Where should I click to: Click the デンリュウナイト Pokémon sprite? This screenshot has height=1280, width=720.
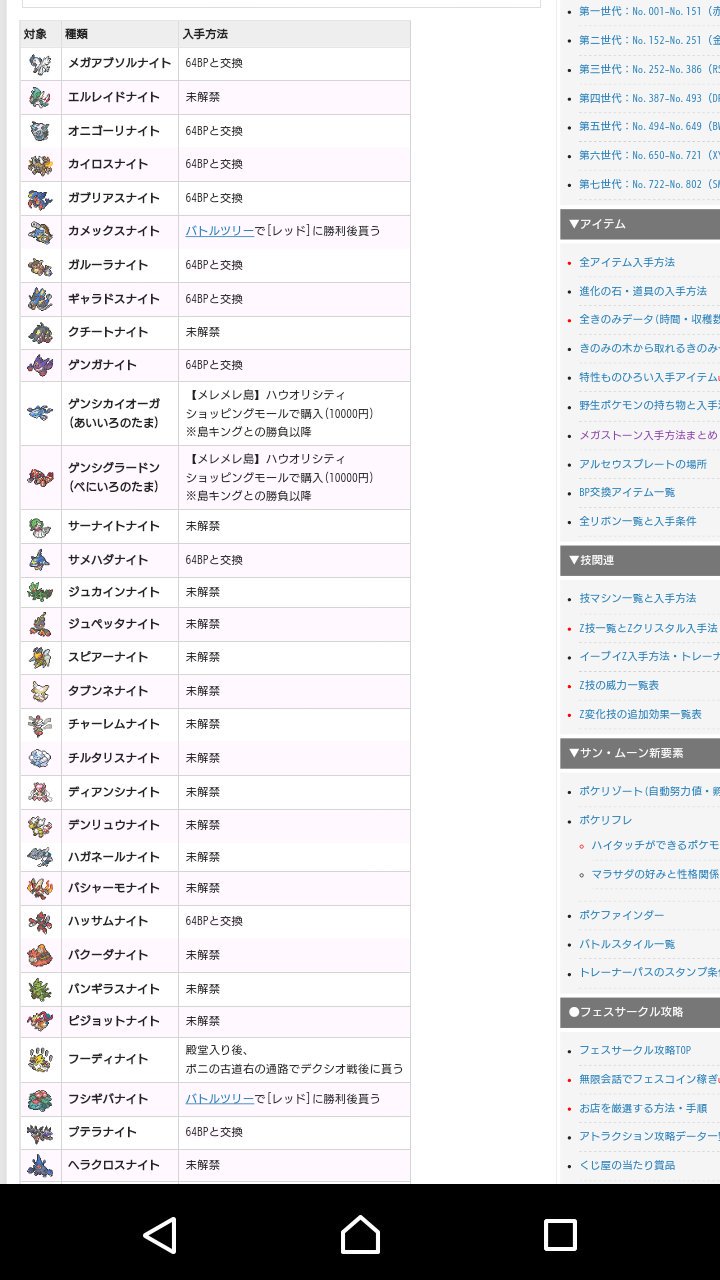pos(40,825)
